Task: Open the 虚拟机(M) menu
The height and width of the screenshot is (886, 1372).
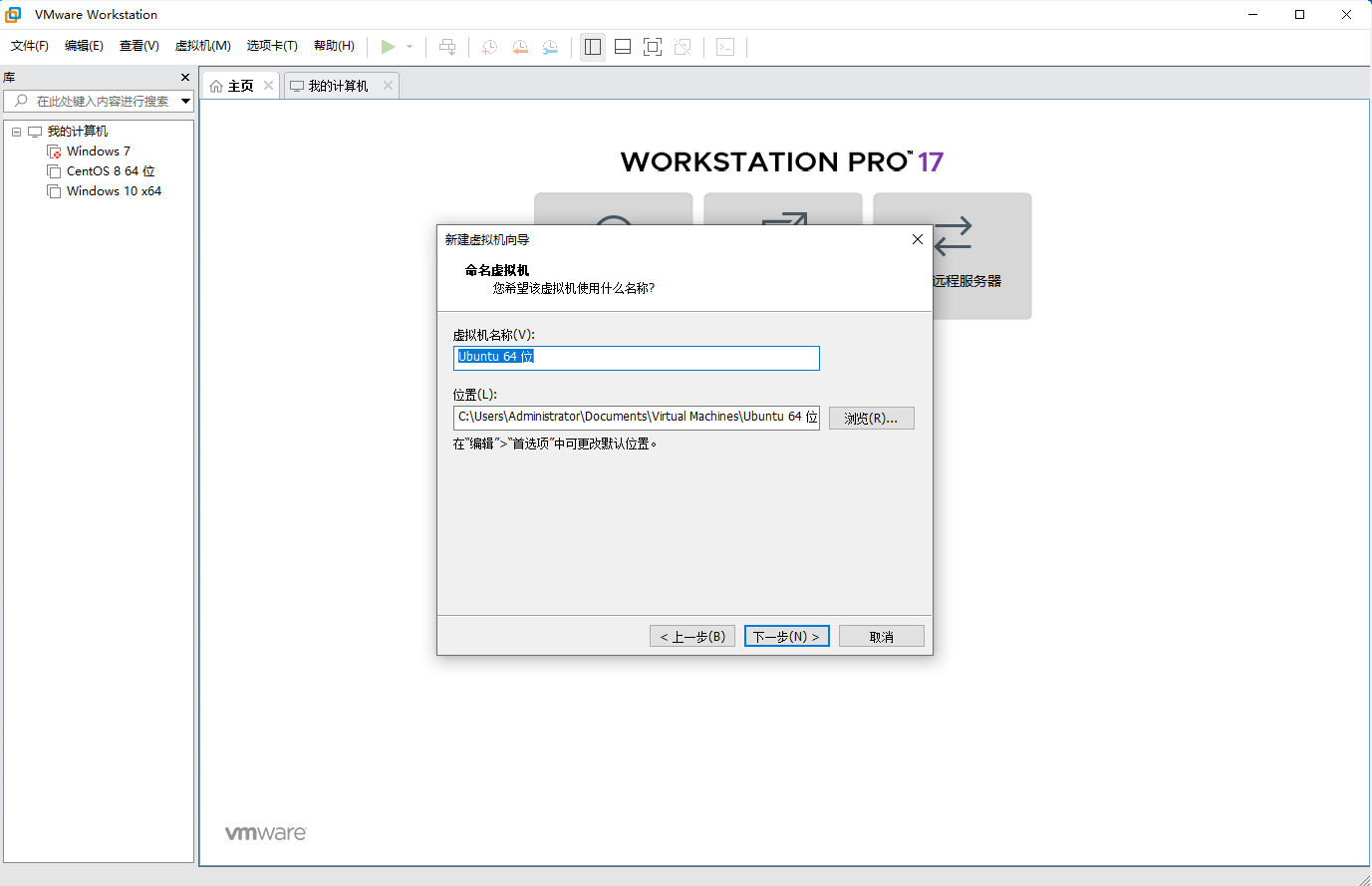Action: [x=202, y=46]
